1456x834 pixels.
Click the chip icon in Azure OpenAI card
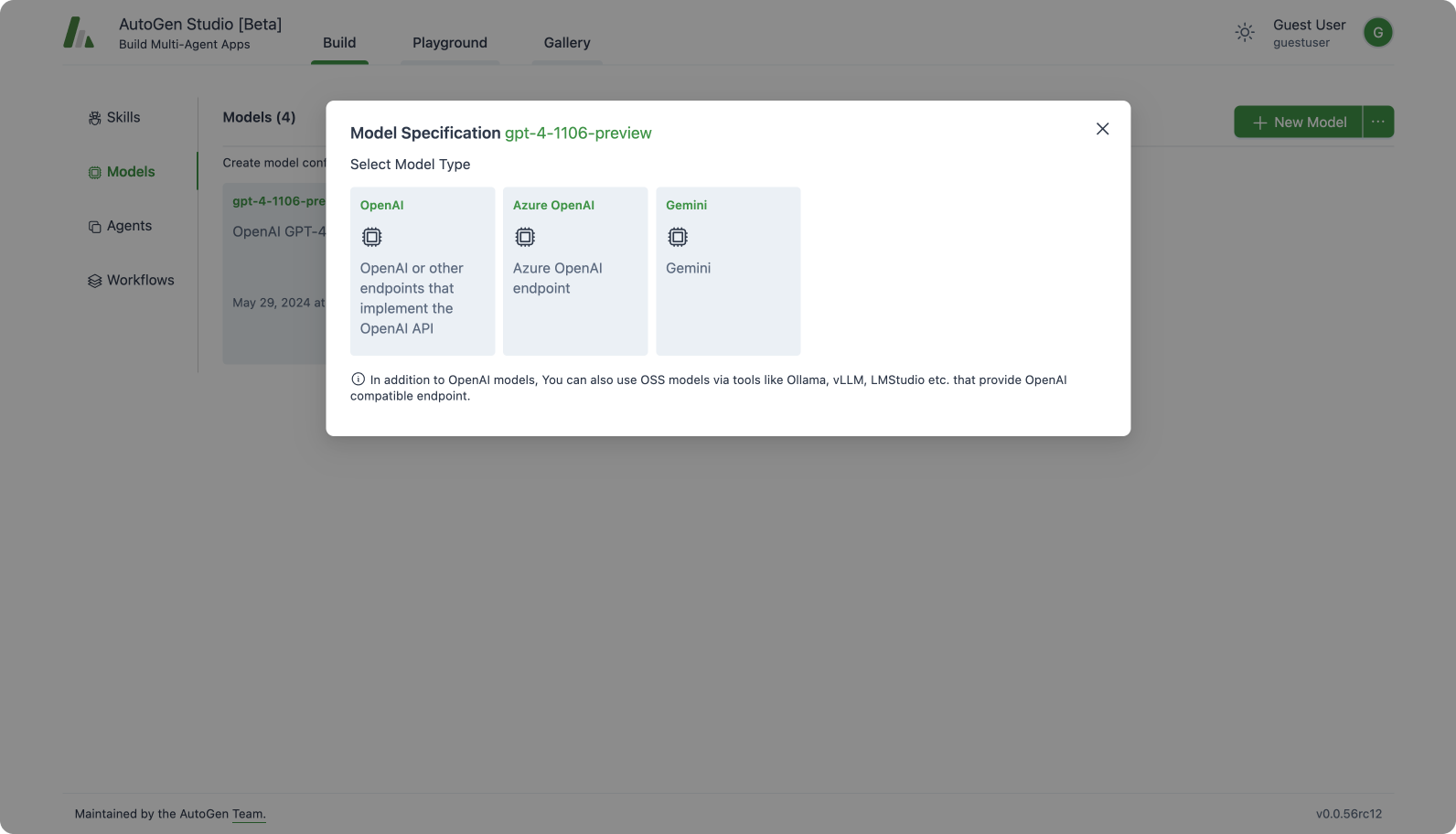(525, 237)
